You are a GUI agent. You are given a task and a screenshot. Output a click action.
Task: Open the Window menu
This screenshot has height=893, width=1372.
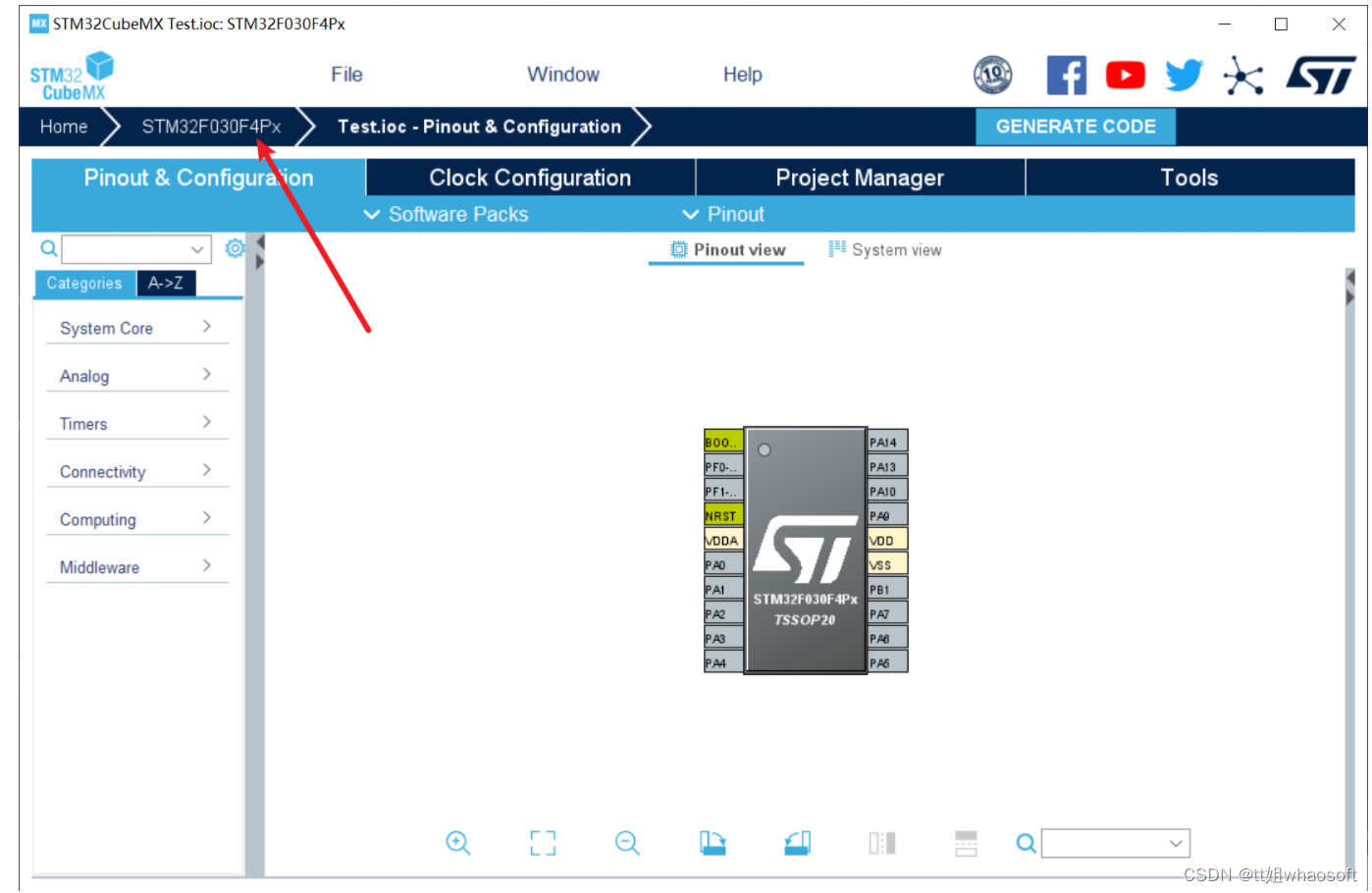[563, 75]
